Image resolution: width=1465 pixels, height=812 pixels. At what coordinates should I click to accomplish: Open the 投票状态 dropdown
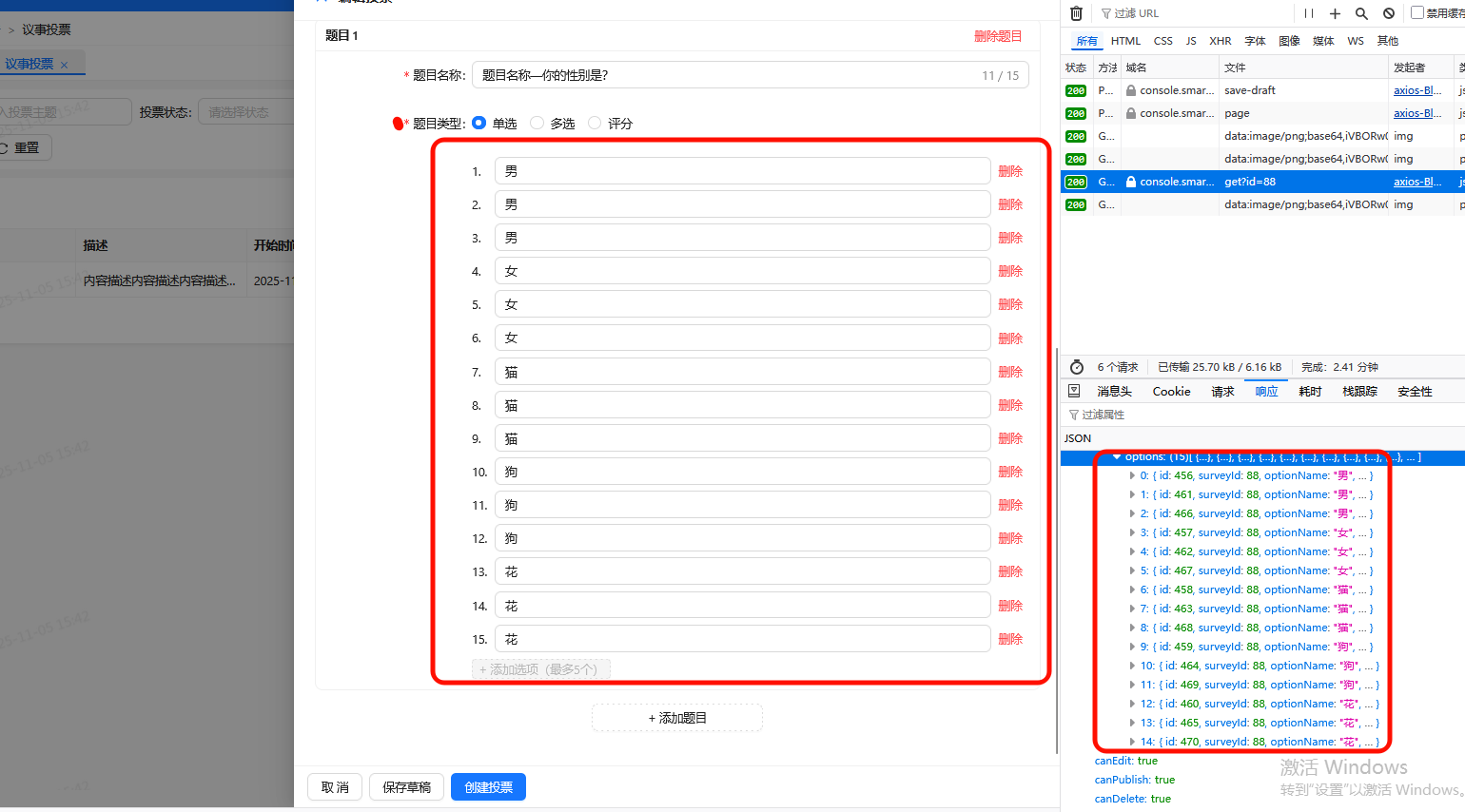pos(245,112)
